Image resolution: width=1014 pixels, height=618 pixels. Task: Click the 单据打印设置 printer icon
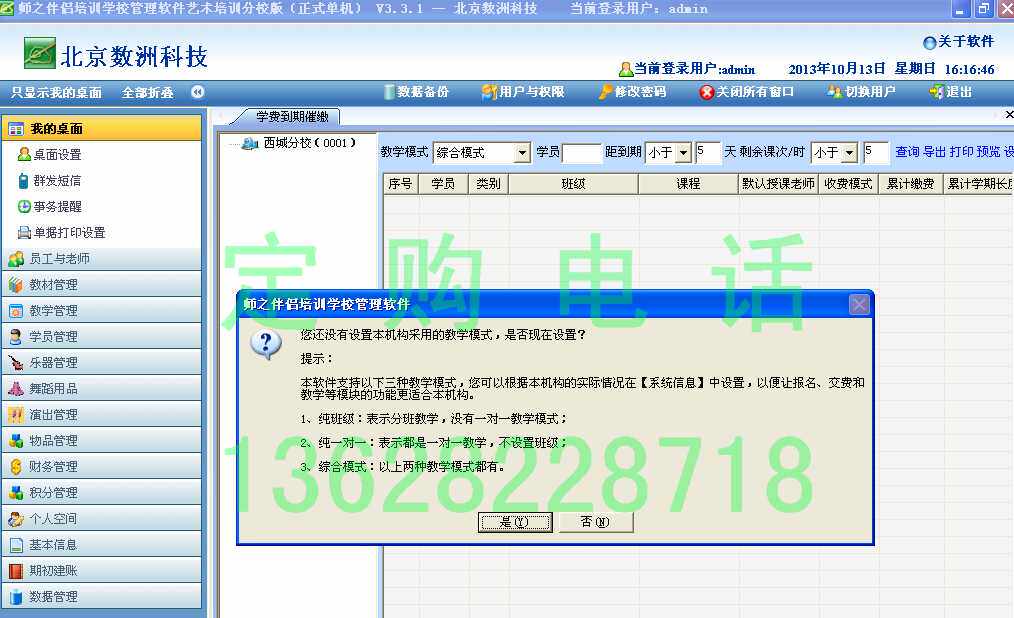pyautogui.click(x=24, y=232)
